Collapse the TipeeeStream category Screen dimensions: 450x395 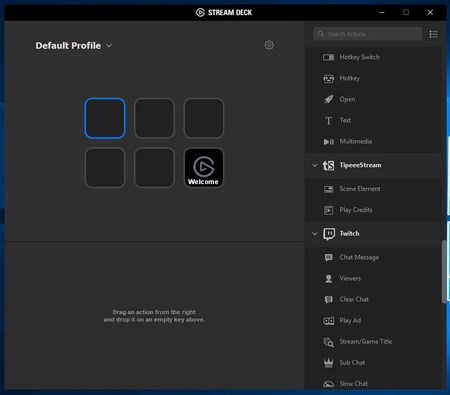click(314, 165)
